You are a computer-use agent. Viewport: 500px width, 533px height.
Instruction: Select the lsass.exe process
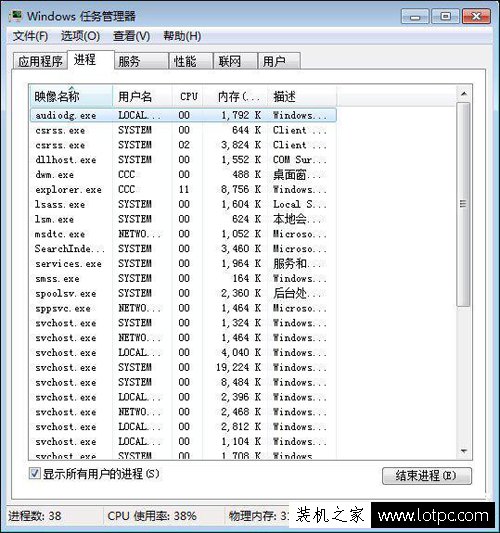tap(183, 204)
